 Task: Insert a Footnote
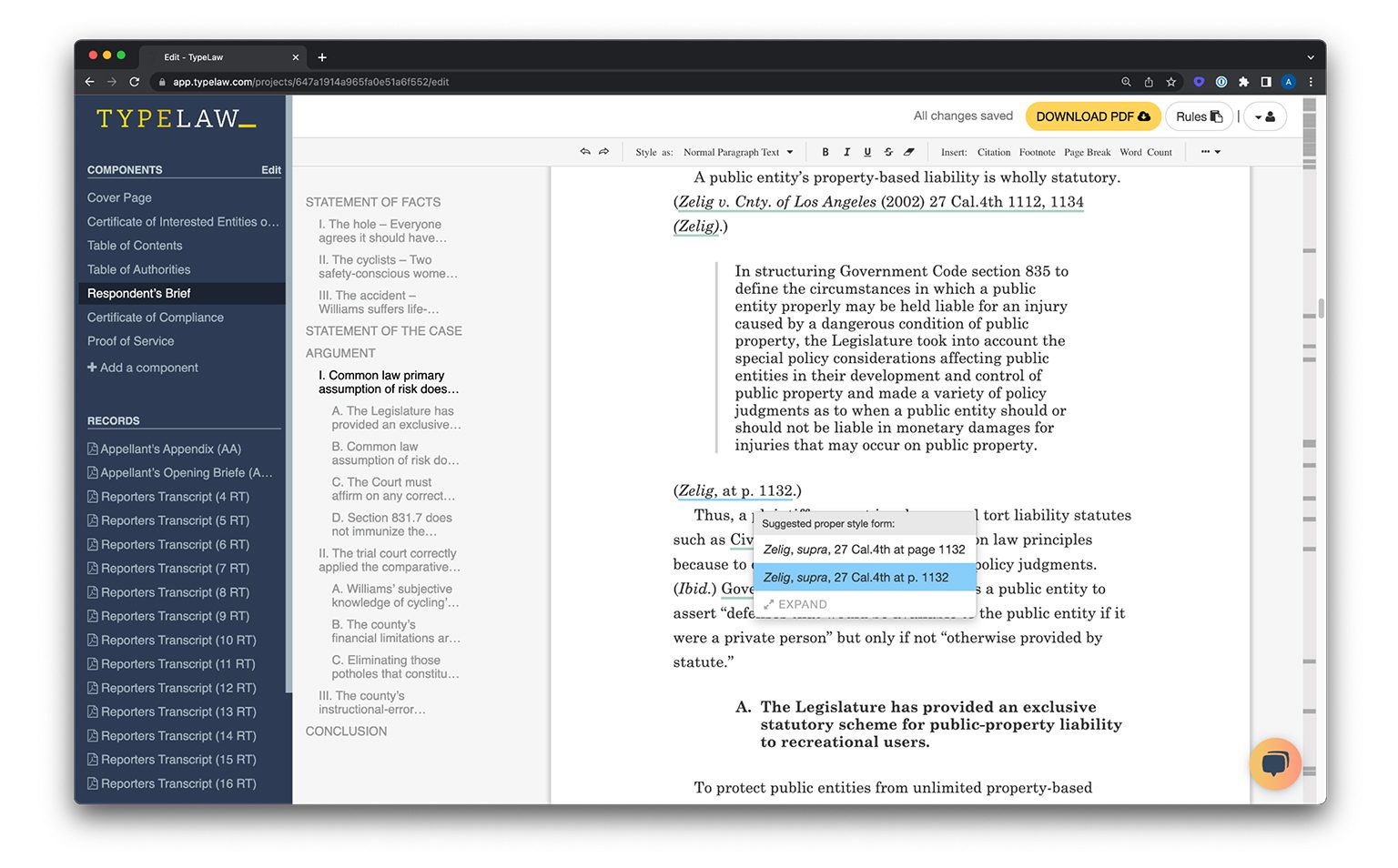(x=1037, y=152)
